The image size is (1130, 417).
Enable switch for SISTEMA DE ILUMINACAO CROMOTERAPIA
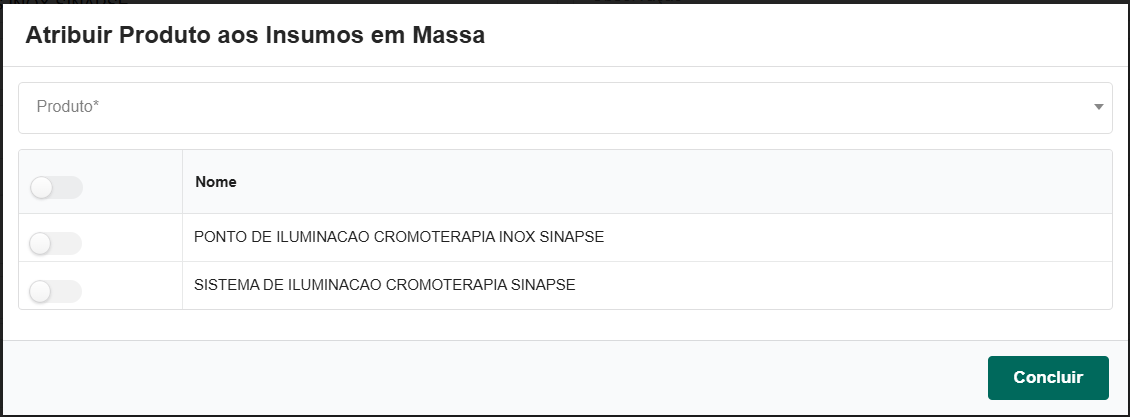(x=56, y=291)
